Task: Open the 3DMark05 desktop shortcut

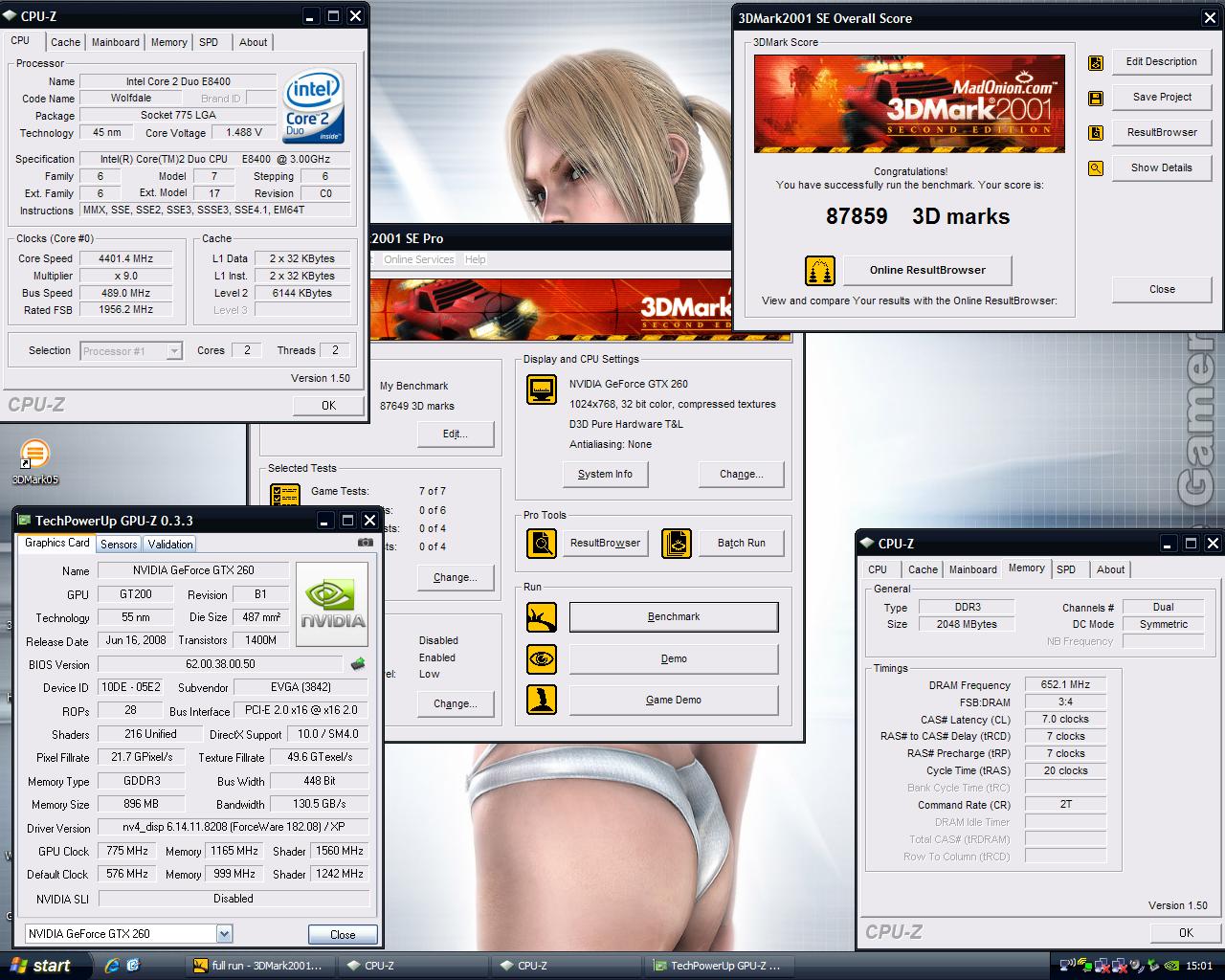Action: coord(34,461)
